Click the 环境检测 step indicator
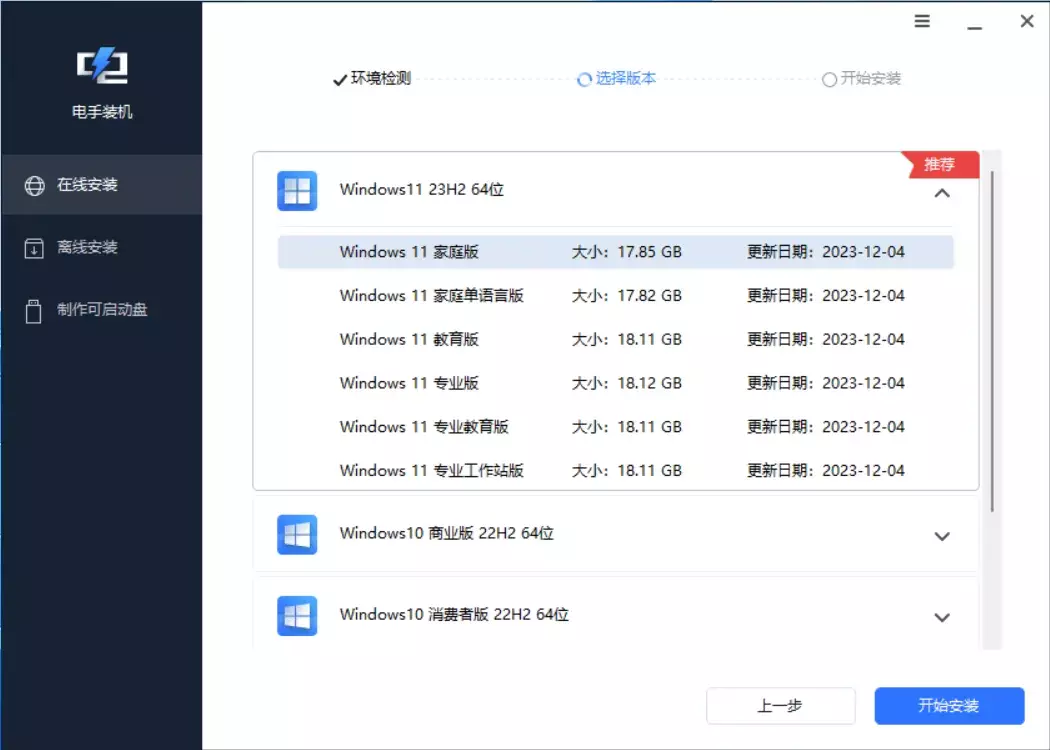Viewport: 1050px width, 750px height. coord(372,79)
